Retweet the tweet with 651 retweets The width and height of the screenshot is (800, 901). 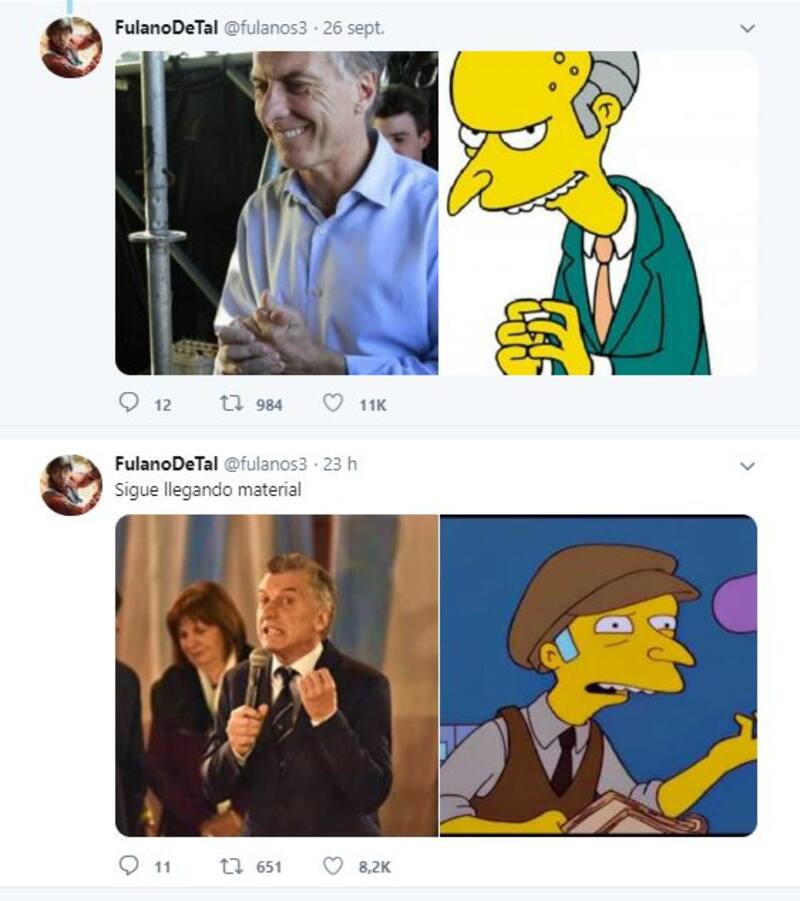coord(230,866)
